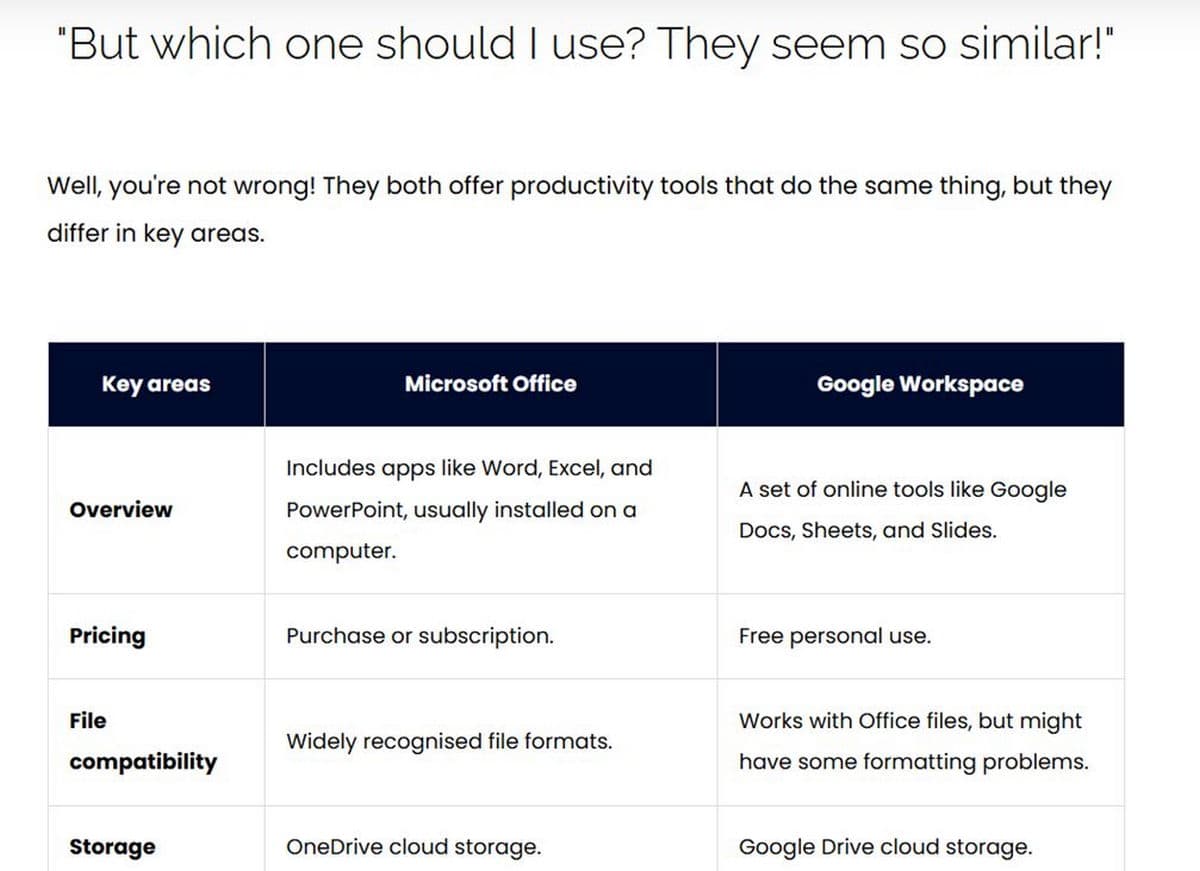Select the "Pricing" row label

107,636
